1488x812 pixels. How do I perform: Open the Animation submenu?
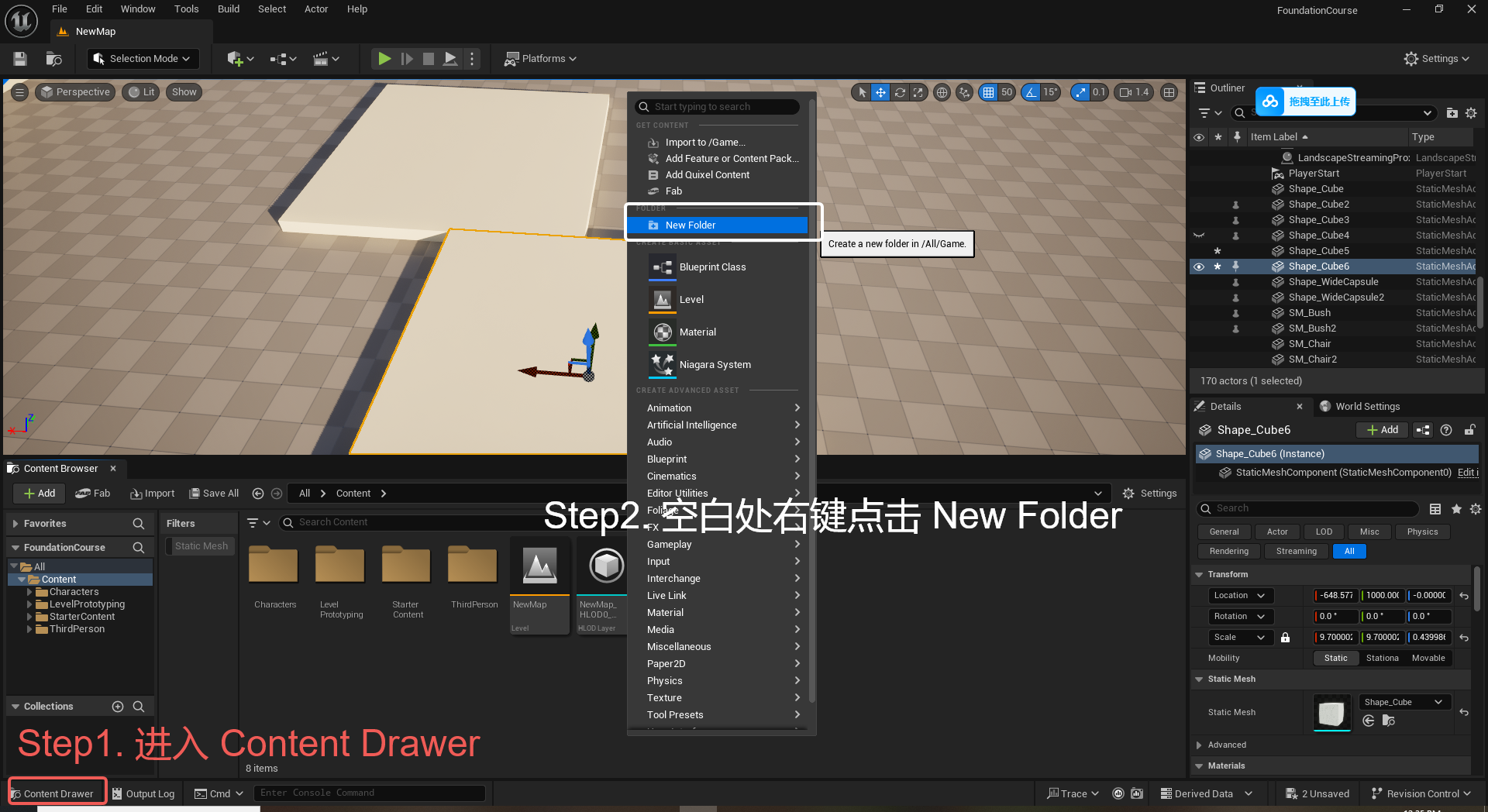coord(722,408)
